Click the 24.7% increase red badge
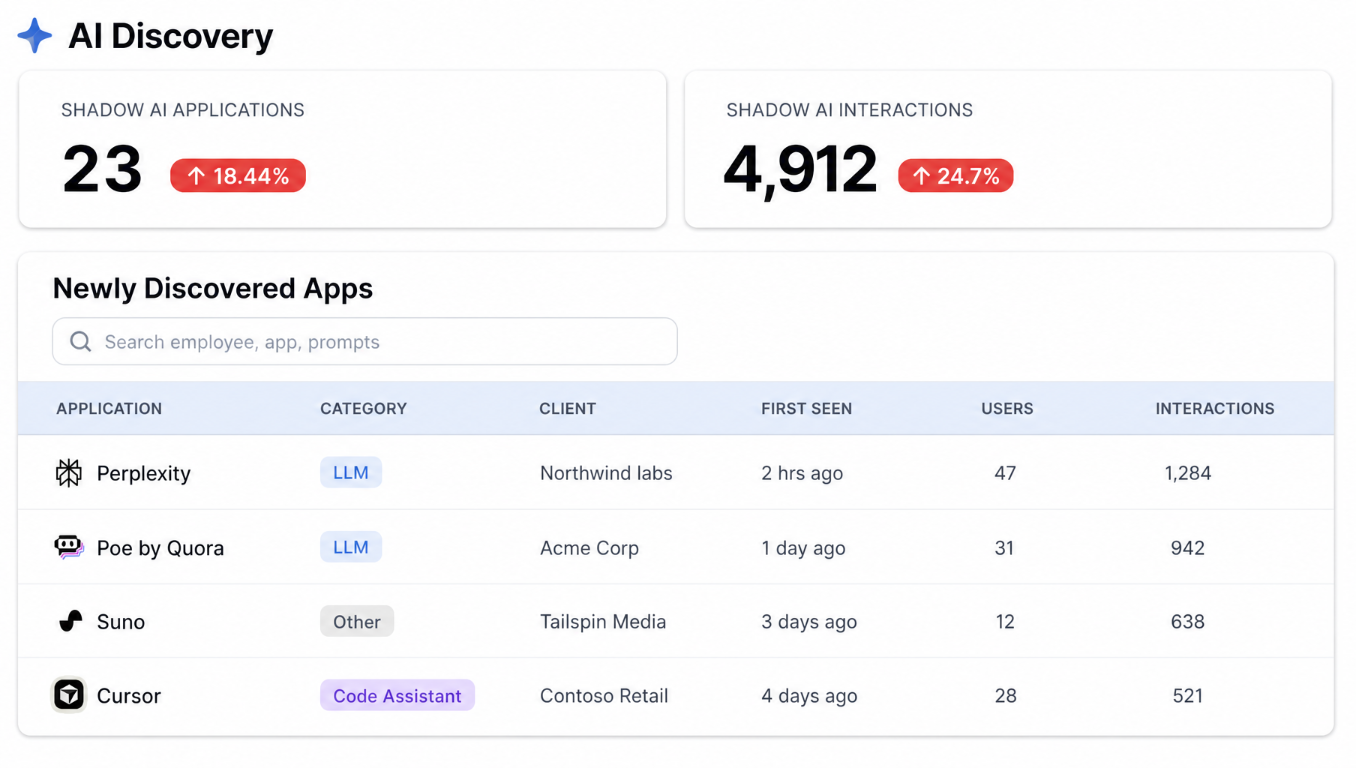Viewport: 1356px width, 768px height. point(956,176)
